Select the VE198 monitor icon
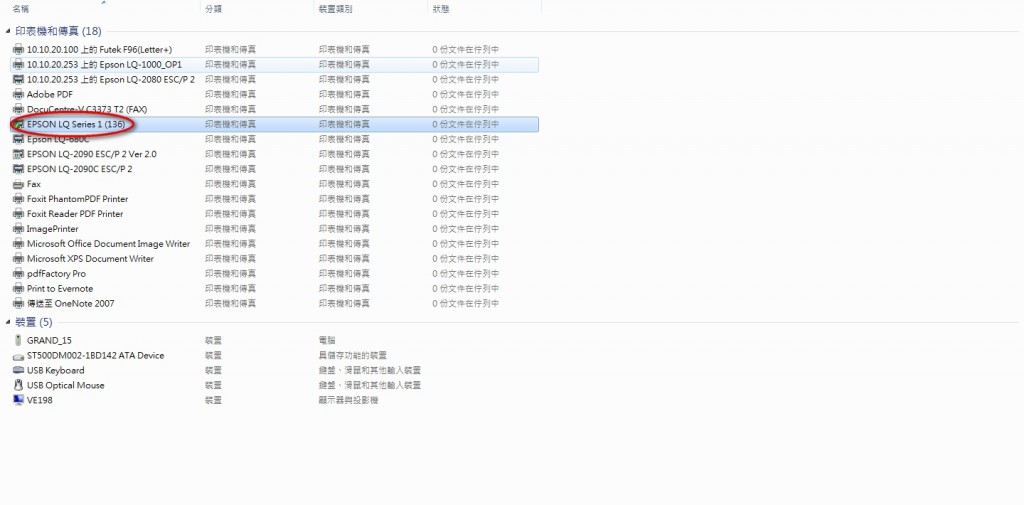The height and width of the screenshot is (505, 1024). pyautogui.click(x=18, y=400)
